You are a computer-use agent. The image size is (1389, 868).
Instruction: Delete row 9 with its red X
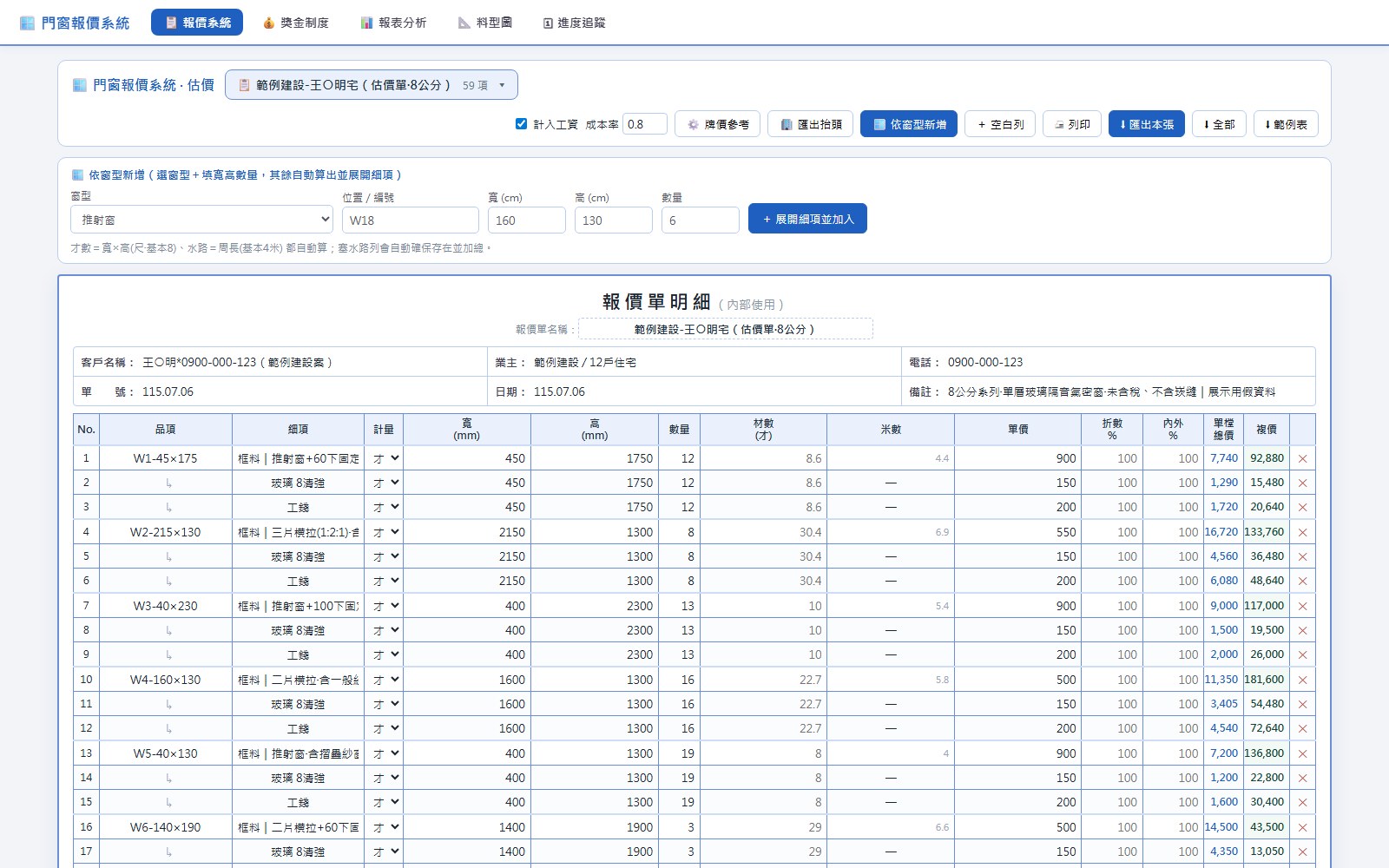pyautogui.click(x=1302, y=654)
